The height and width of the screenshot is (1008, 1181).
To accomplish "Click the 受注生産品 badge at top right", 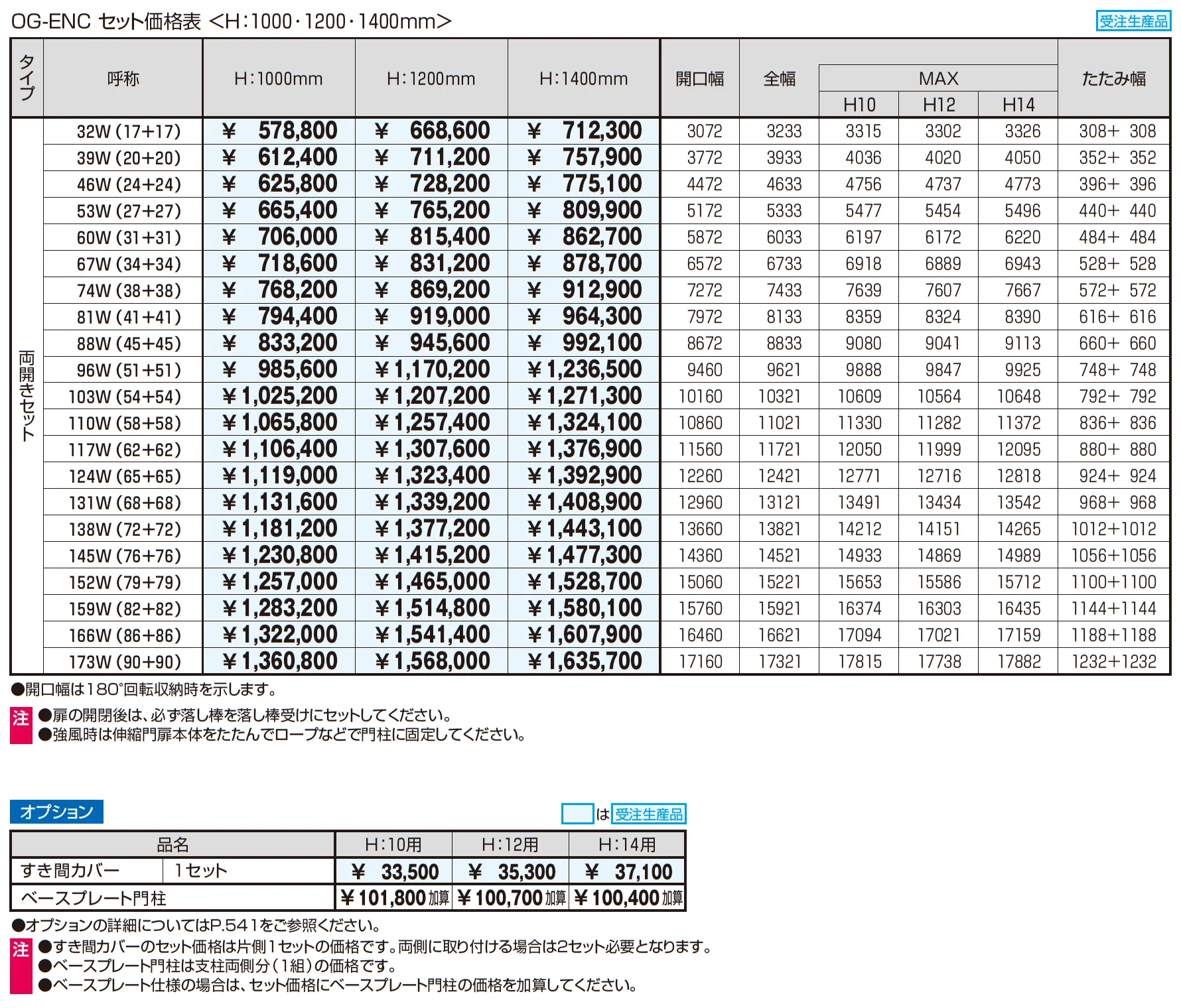I will click(x=1133, y=21).
